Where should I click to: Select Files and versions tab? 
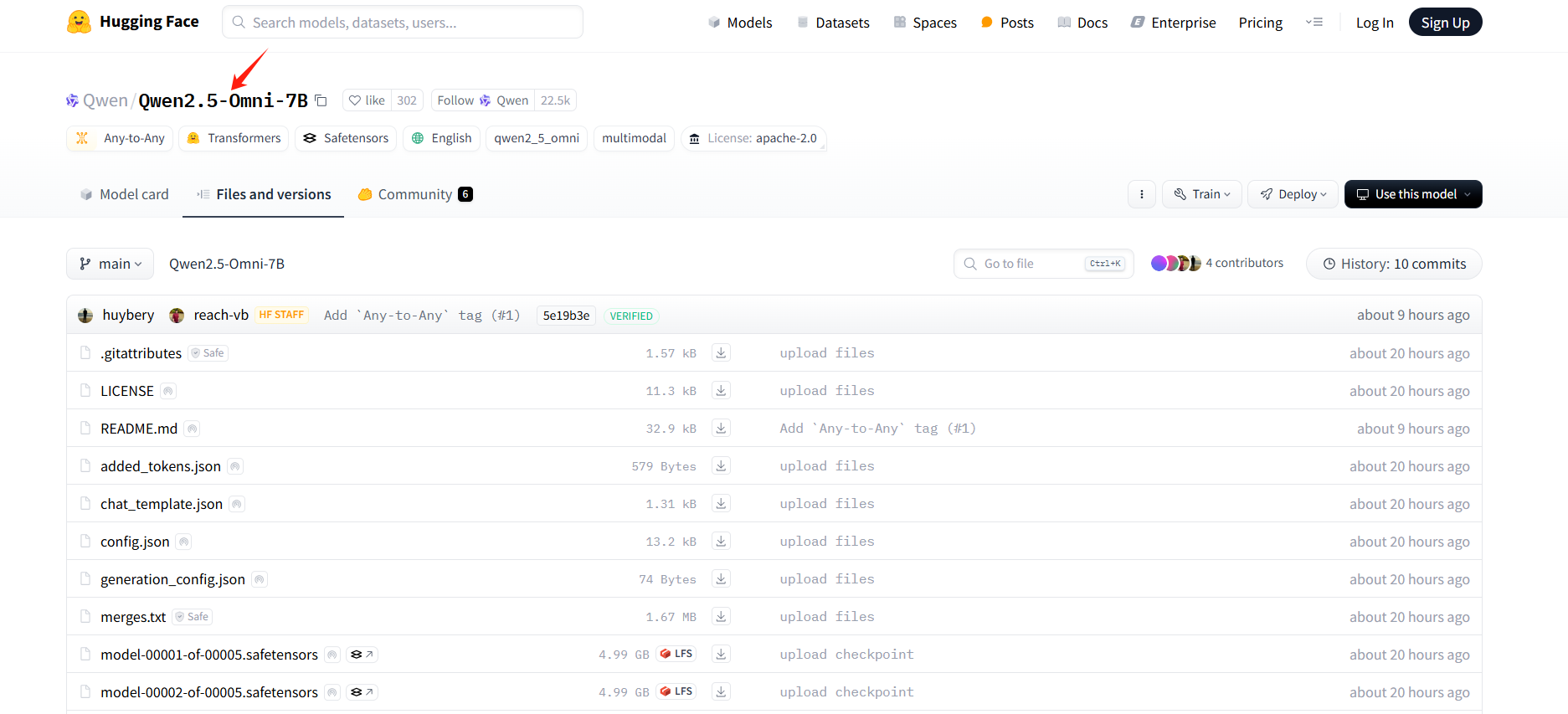point(264,194)
